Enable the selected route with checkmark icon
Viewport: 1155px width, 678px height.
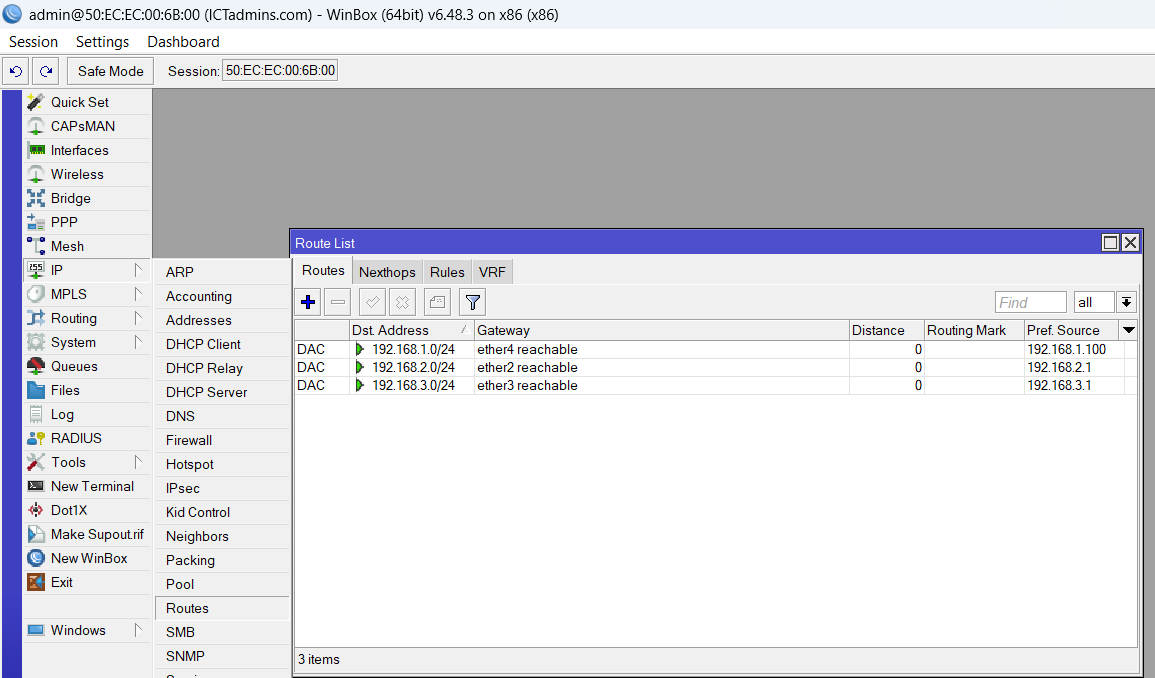369,301
